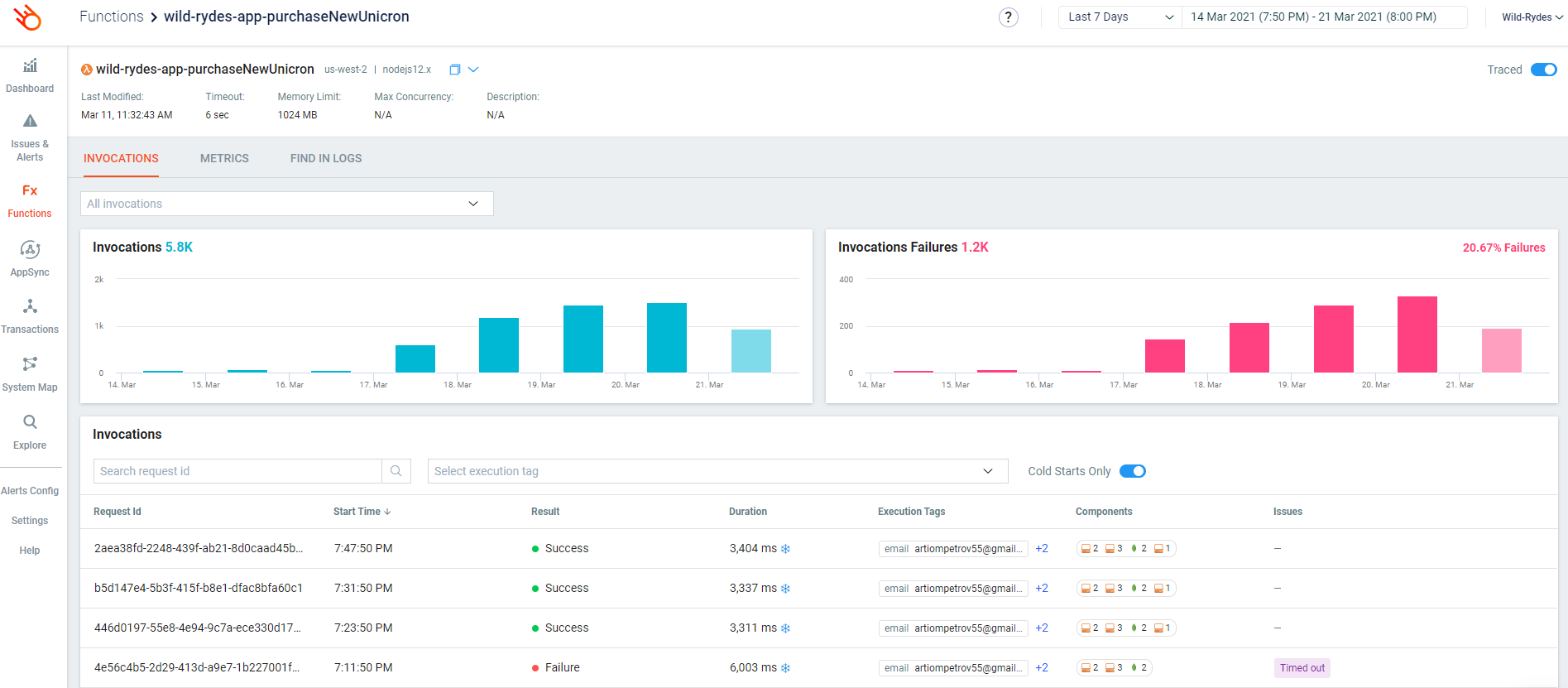Viewport: 1568px width, 688px height.
Task: Open Select execution tag dropdown
Action: [x=717, y=471]
